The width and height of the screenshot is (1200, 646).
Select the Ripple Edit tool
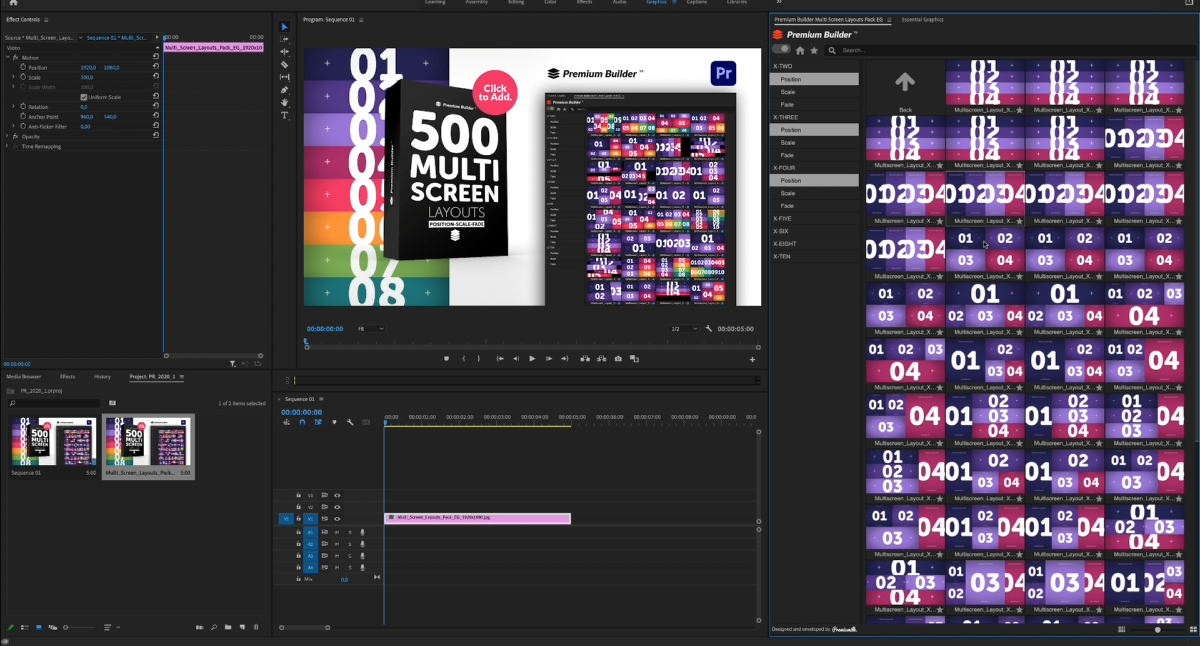(284, 52)
